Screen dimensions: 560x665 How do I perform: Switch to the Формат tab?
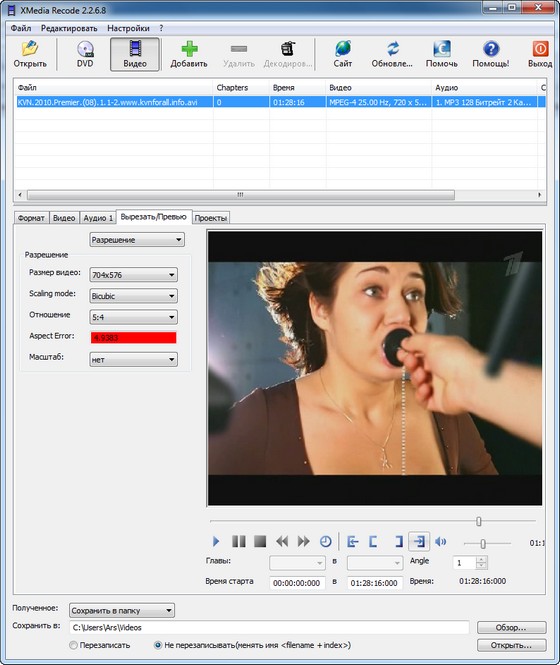coord(31,218)
